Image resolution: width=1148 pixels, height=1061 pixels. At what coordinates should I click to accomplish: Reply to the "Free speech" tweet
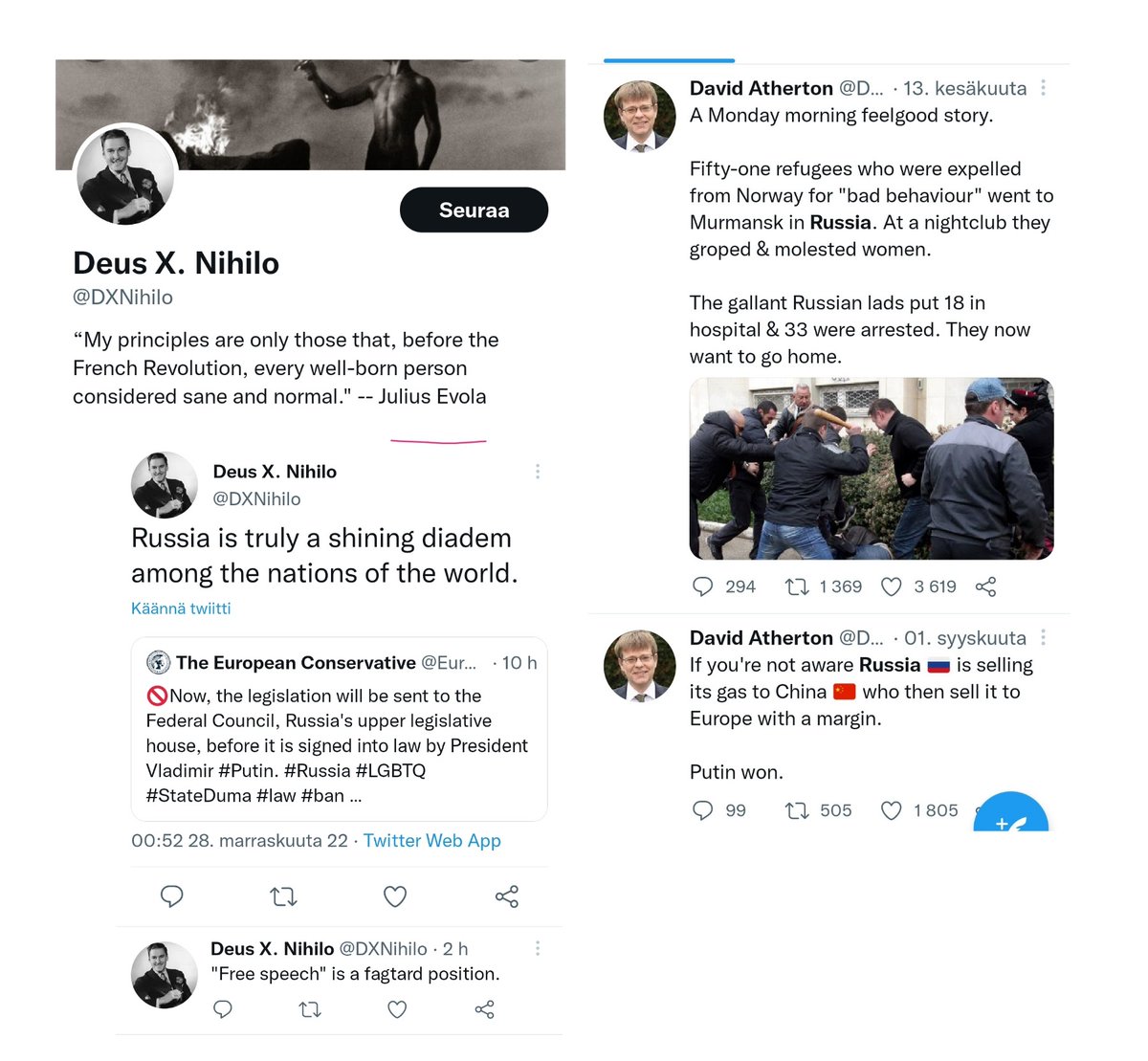(223, 1009)
